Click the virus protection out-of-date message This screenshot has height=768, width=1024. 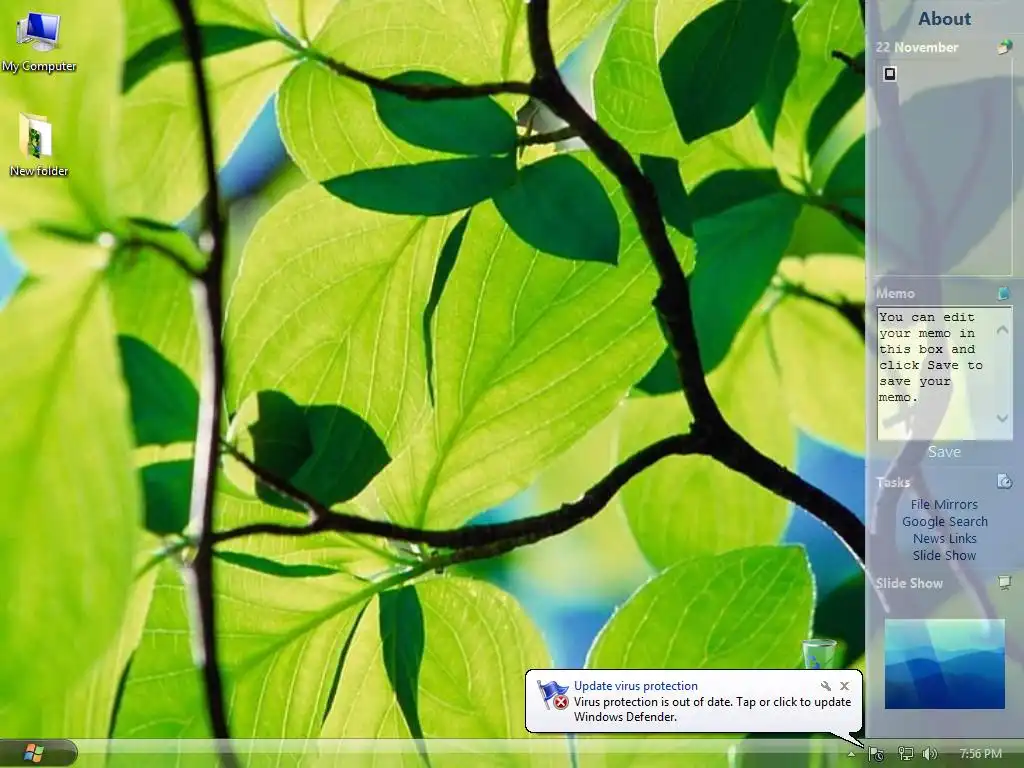pos(712,709)
